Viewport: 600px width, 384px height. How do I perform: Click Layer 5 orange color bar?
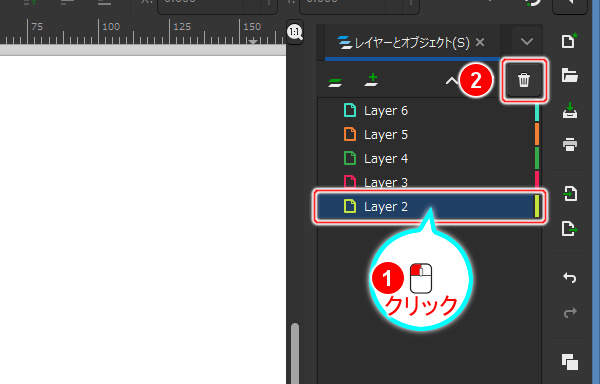click(x=537, y=134)
